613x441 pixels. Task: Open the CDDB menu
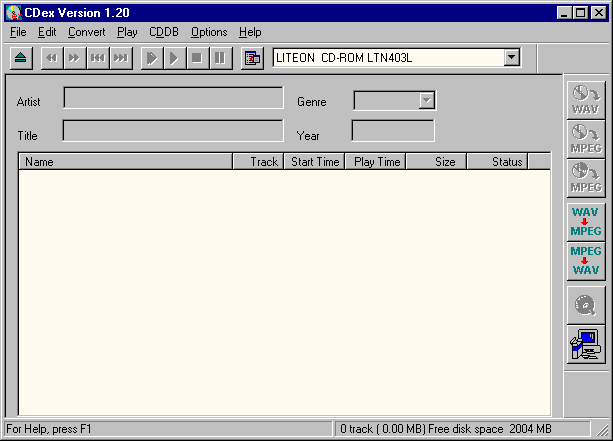coord(164,32)
